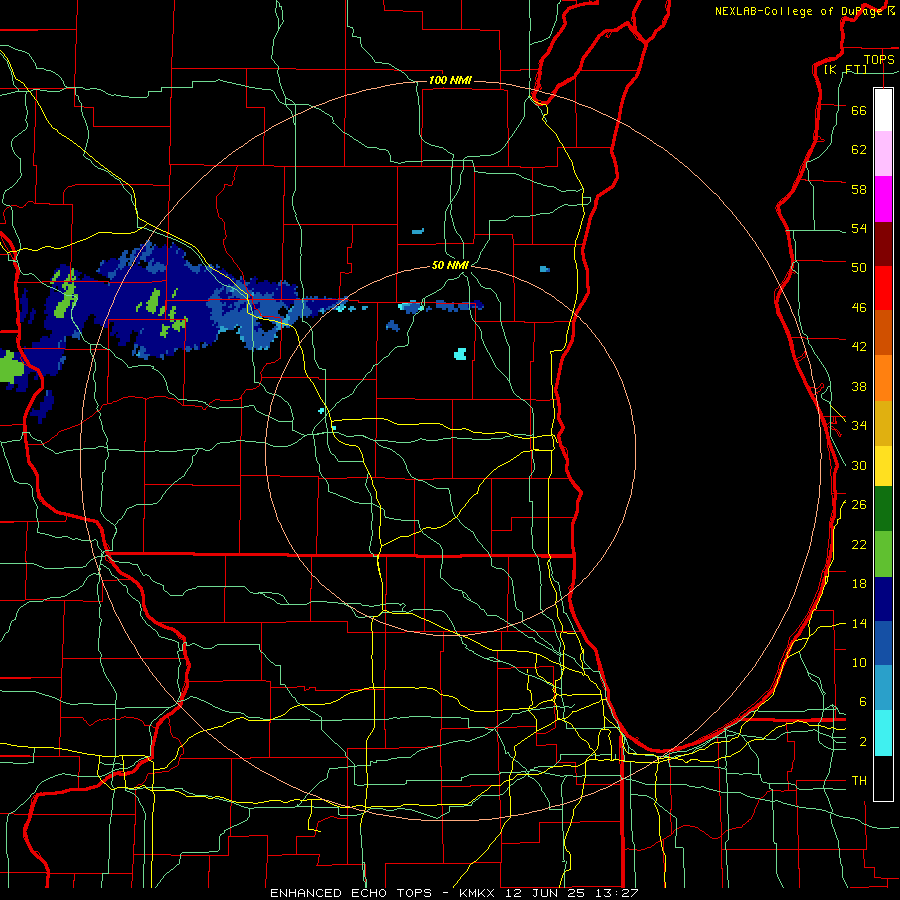Click the legend value "66"
900x900 pixels.
tap(859, 110)
